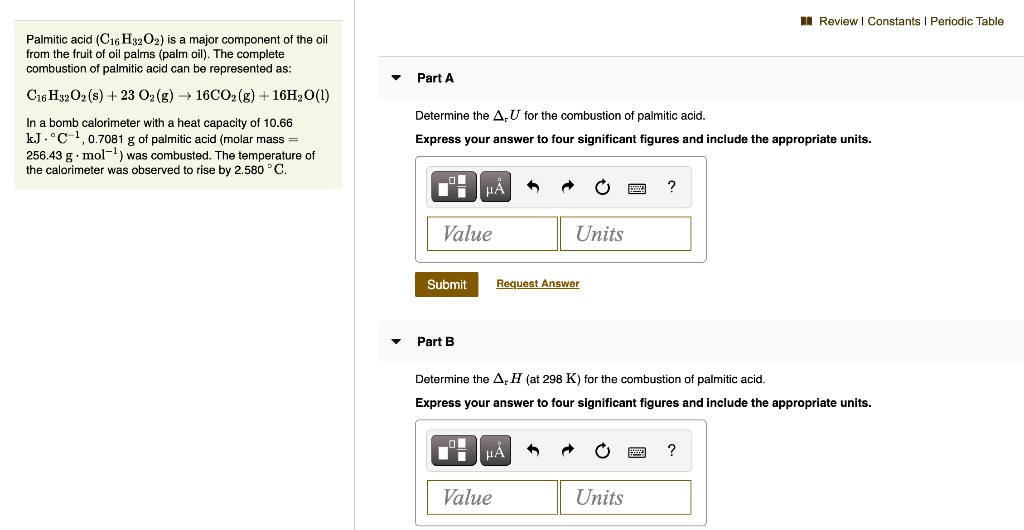Click the templates icon in Part B toolbar

click(454, 451)
